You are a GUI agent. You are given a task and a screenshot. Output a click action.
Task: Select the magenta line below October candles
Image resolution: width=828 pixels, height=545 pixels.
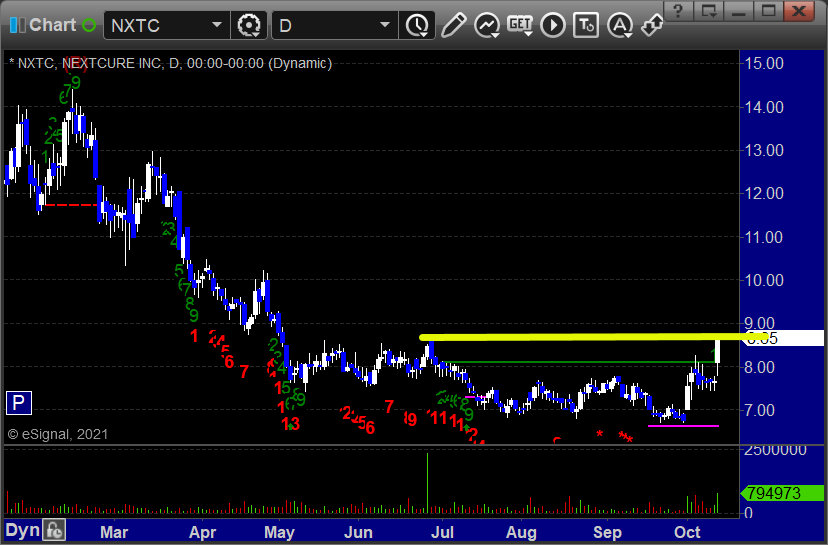pyautogui.click(x=683, y=426)
